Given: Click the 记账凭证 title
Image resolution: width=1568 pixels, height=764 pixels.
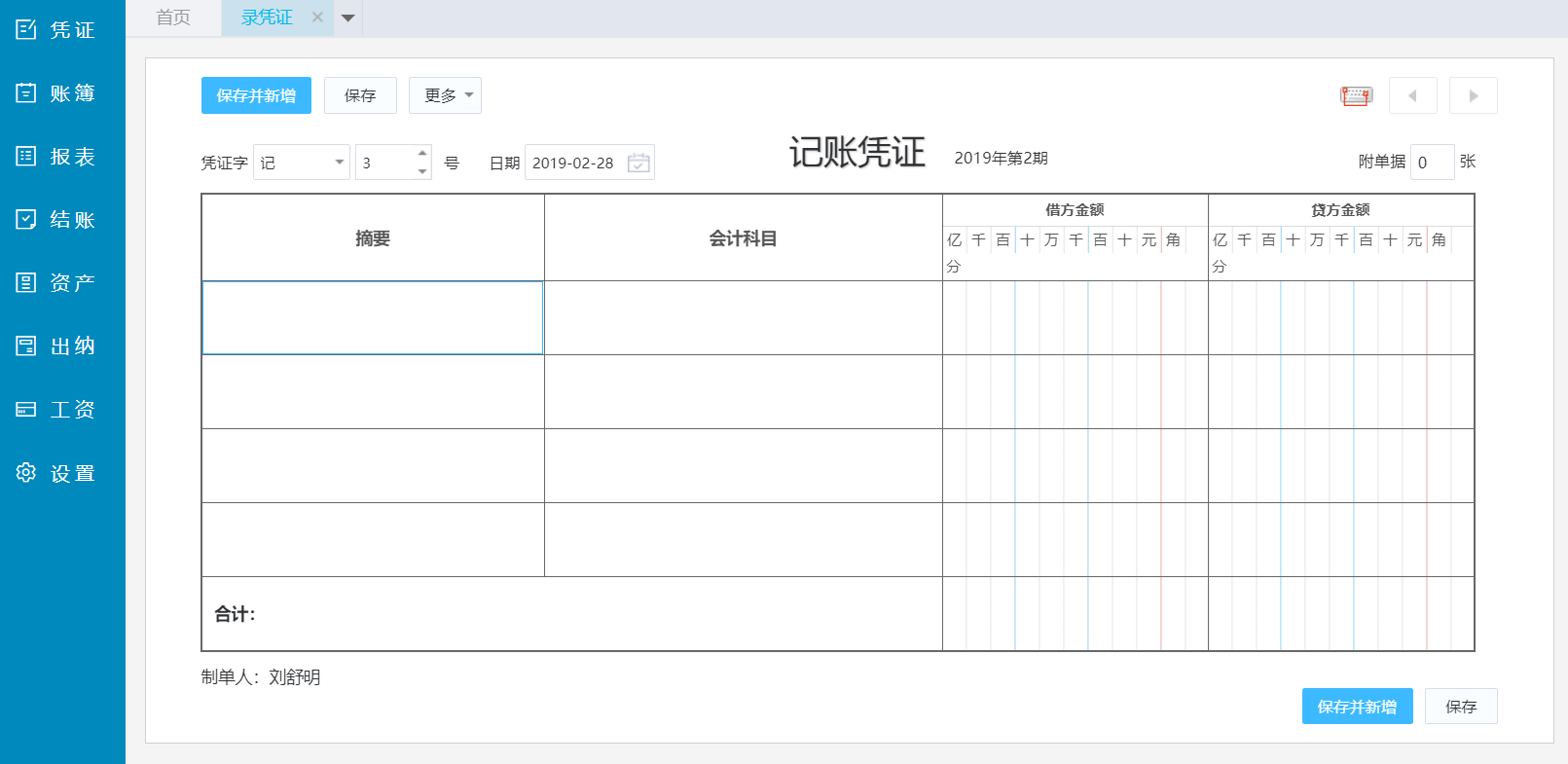Looking at the screenshot, I should pyautogui.click(x=857, y=153).
